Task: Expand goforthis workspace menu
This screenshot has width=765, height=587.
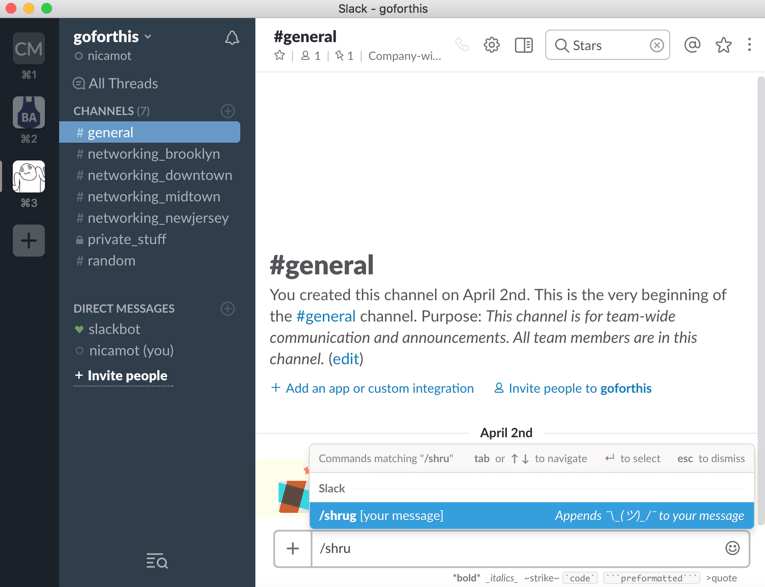Action: click(112, 37)
